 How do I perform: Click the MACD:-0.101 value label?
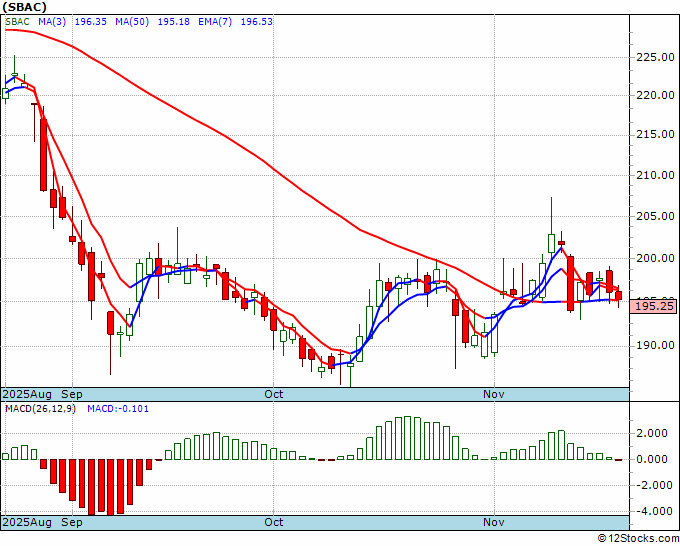click(x=118, y=409)
